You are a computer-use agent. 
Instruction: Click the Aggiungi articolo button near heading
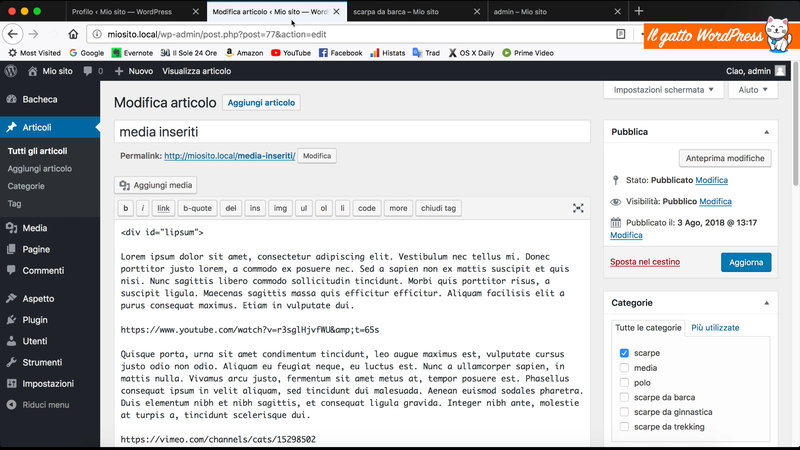[x=261, y=103]
